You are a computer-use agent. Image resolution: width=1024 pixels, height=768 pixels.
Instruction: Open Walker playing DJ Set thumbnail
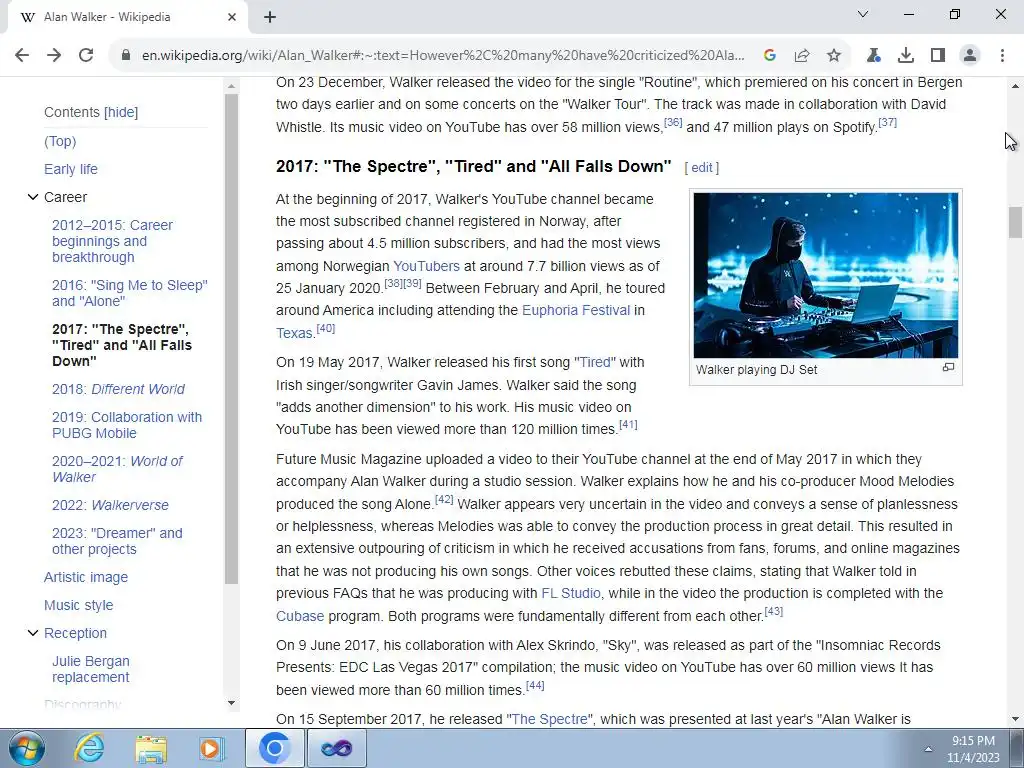click(825, 275)
